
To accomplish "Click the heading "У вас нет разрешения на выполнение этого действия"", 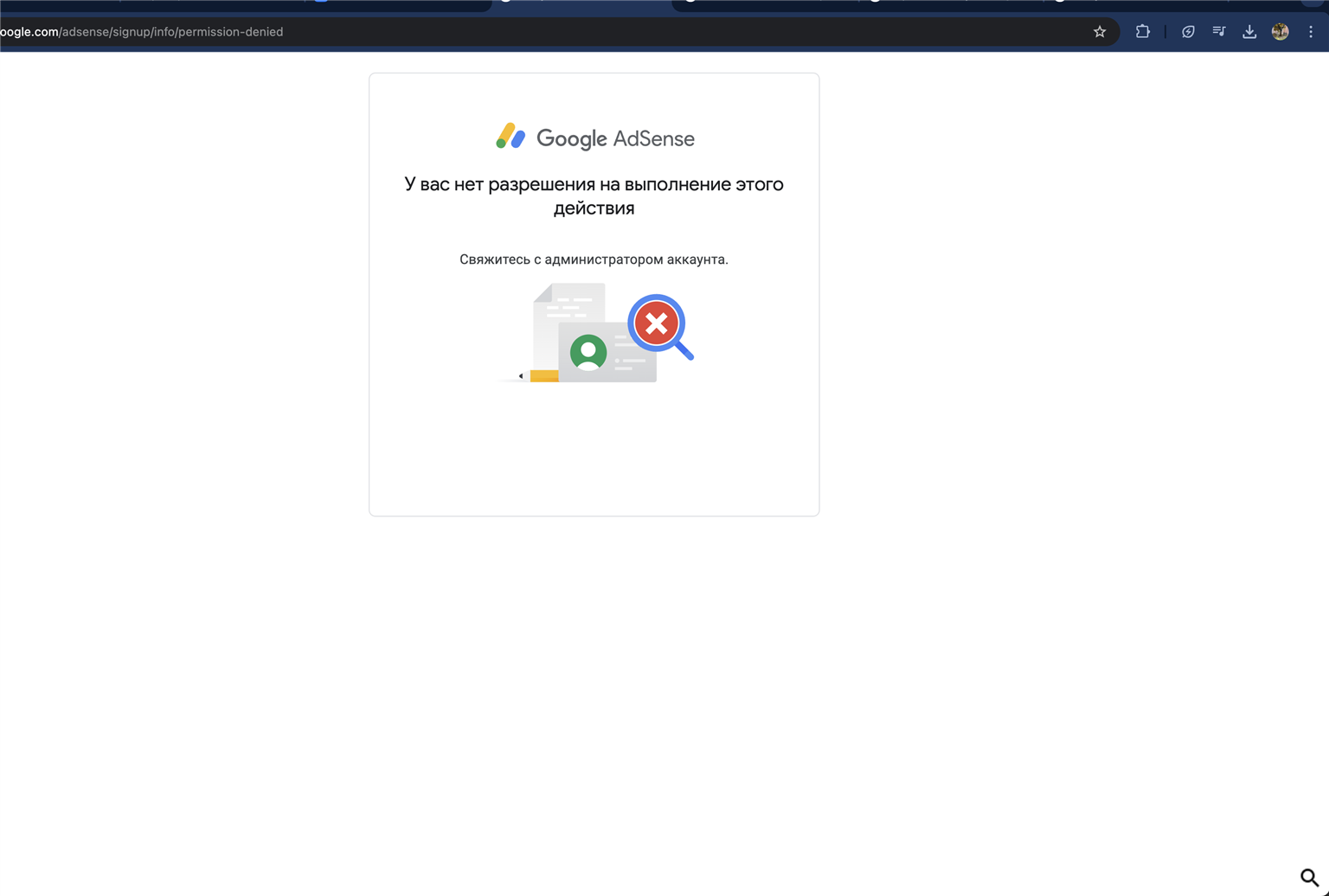I will [594, 196].
